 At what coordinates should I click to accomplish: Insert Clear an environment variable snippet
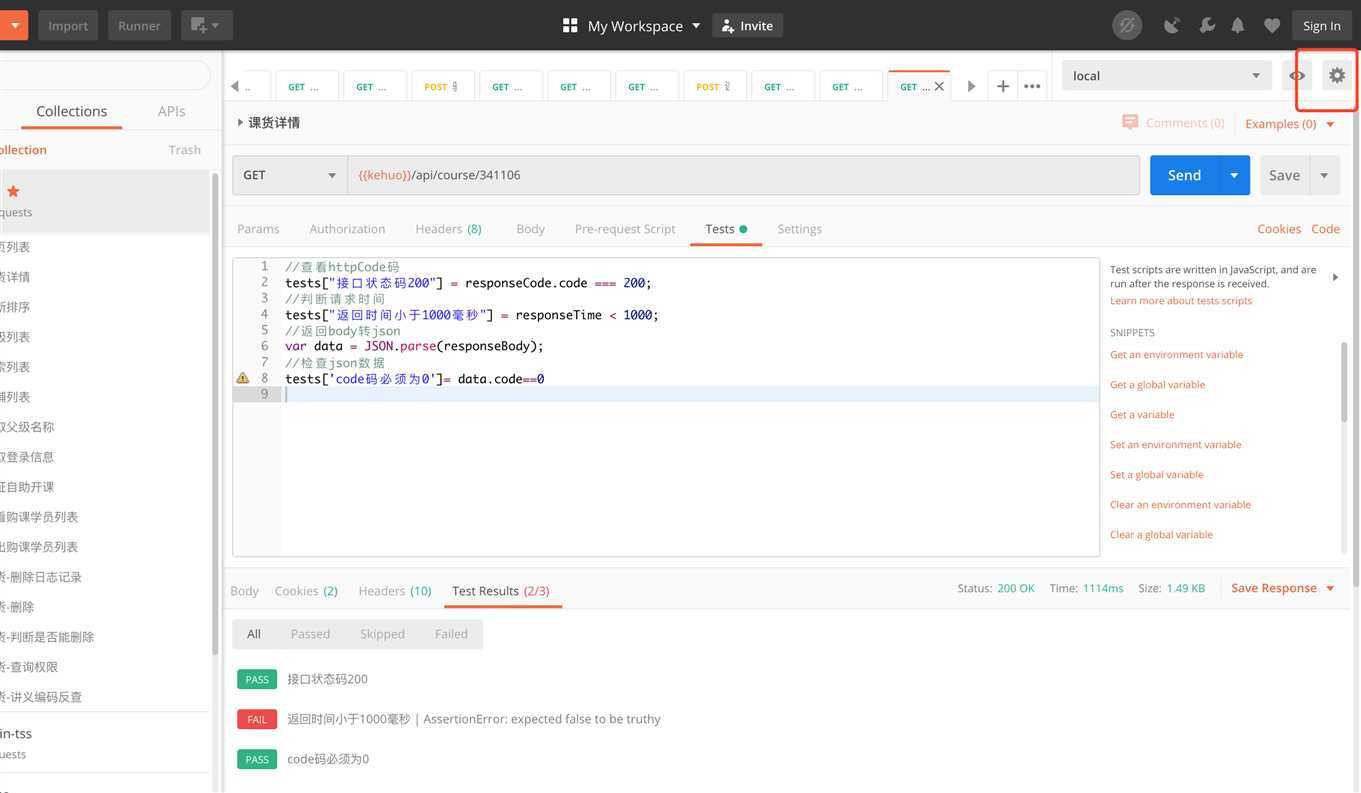click(1180, 504)
